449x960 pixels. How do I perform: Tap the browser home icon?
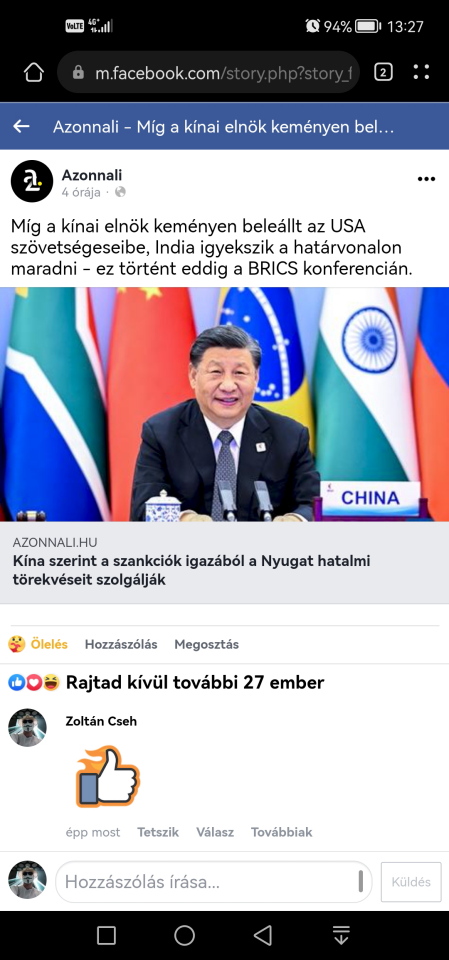(x=34, y=73)
